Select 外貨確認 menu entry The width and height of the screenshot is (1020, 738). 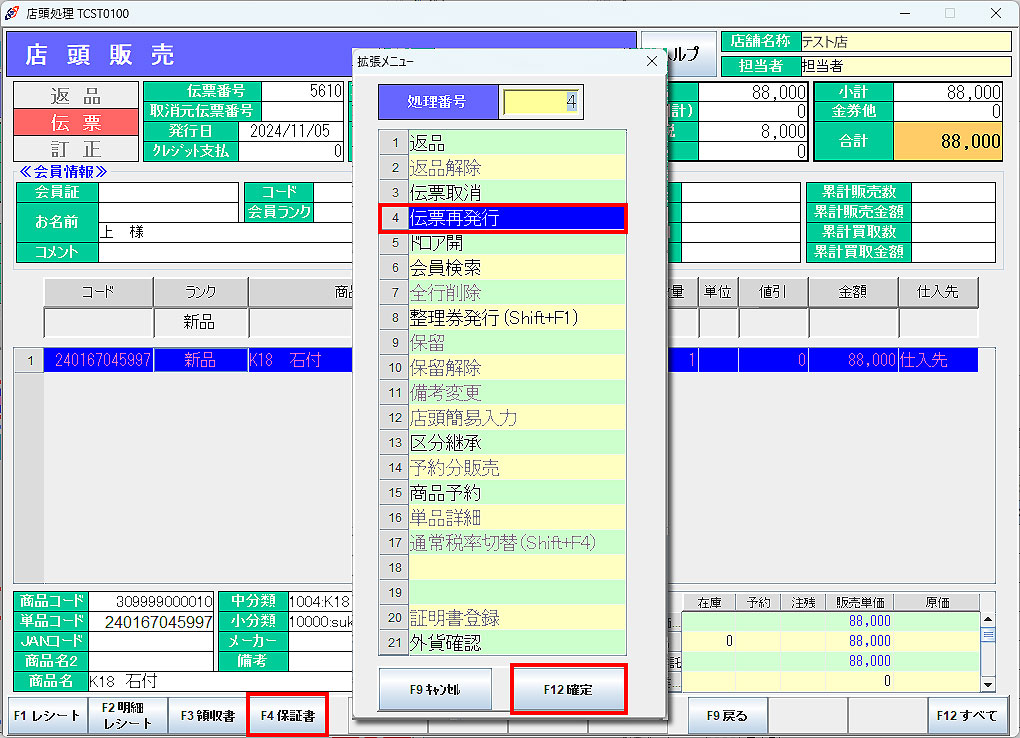pyautogui.click(x=516, y=643)
